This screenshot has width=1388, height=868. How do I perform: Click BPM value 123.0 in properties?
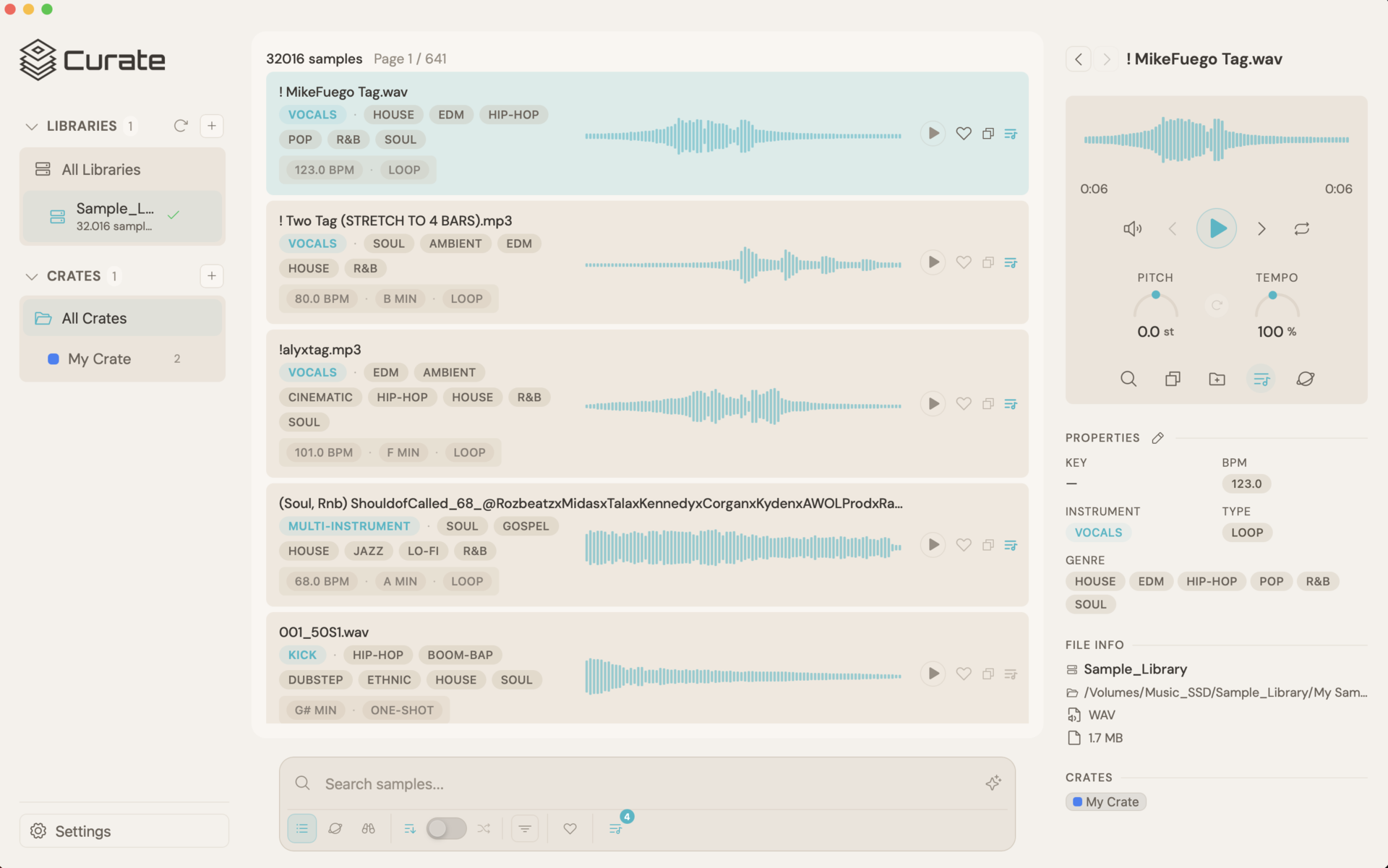tap(1246, 484)
